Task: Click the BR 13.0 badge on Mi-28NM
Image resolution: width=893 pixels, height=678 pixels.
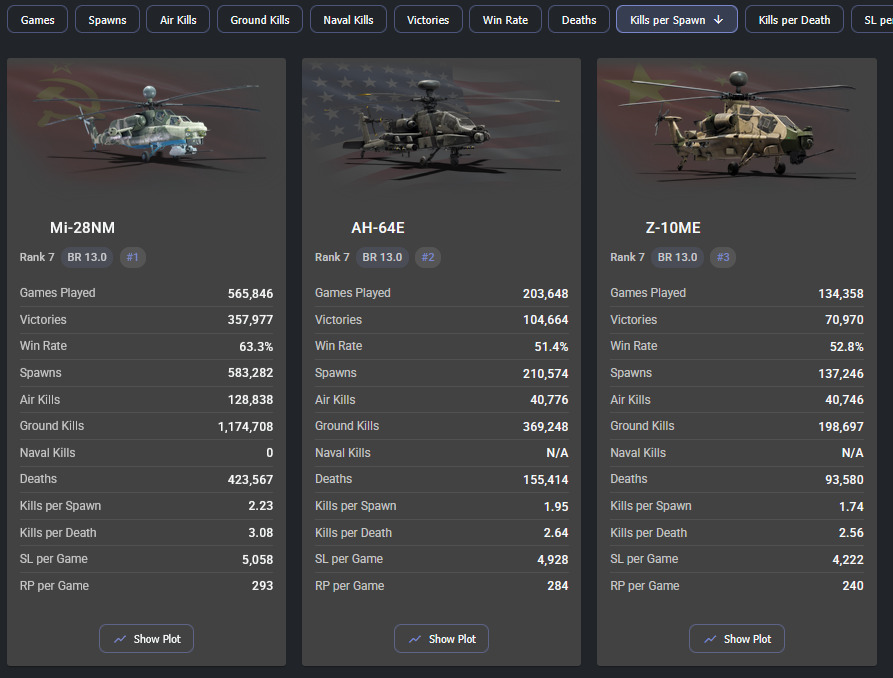Action: (x=87, y=257)
